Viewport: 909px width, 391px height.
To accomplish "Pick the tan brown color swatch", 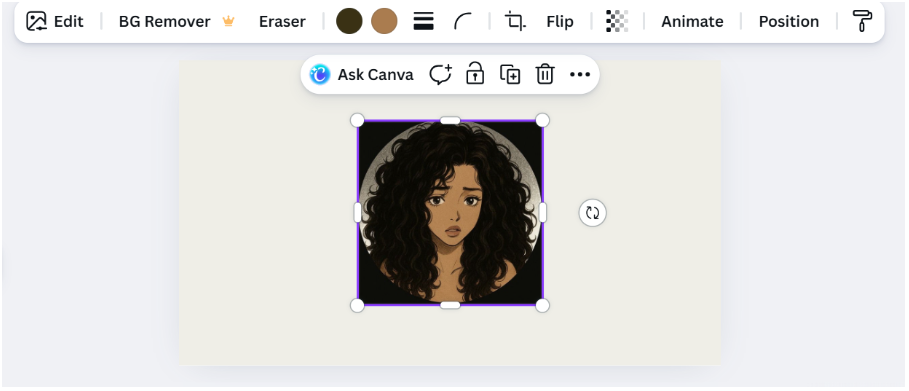I will click(x=384, y=21).
